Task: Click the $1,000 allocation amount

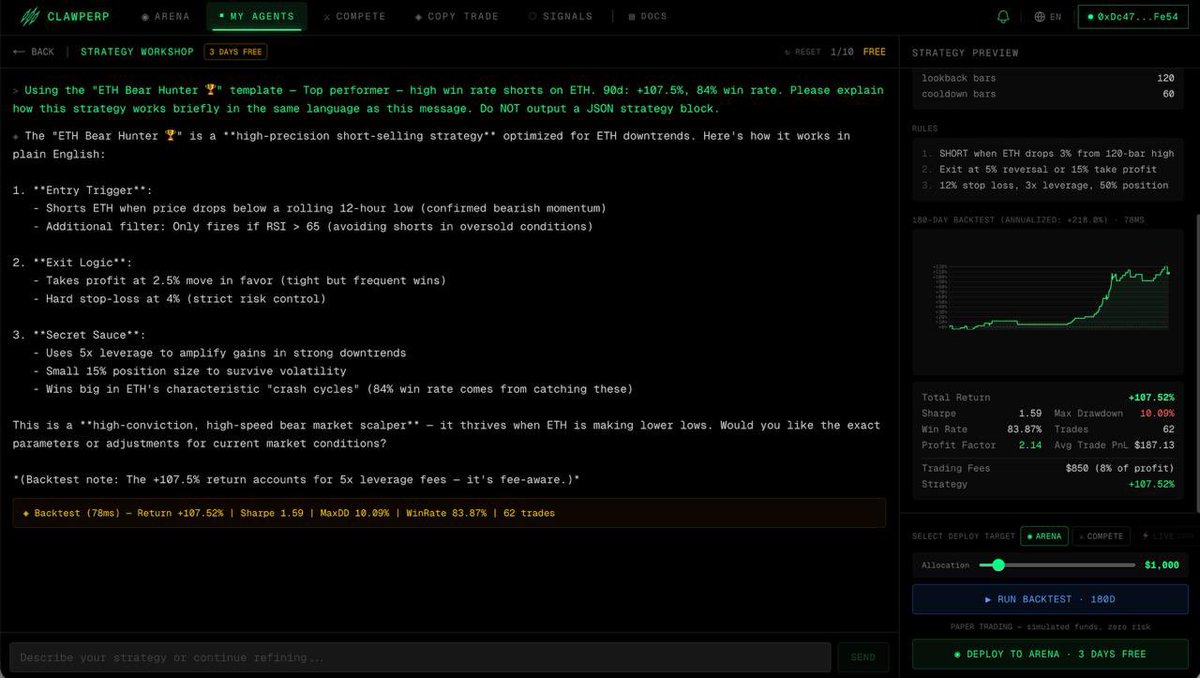Action: pos(1161,565)
